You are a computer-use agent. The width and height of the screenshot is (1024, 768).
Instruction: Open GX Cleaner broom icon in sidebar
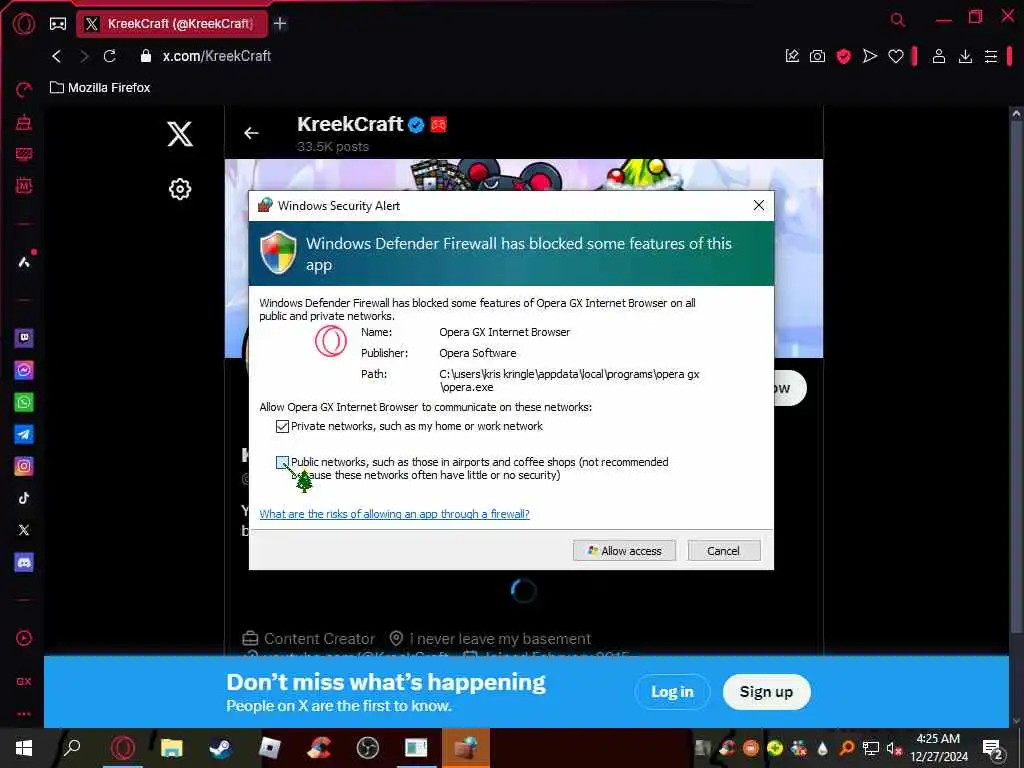pos(24,122)
